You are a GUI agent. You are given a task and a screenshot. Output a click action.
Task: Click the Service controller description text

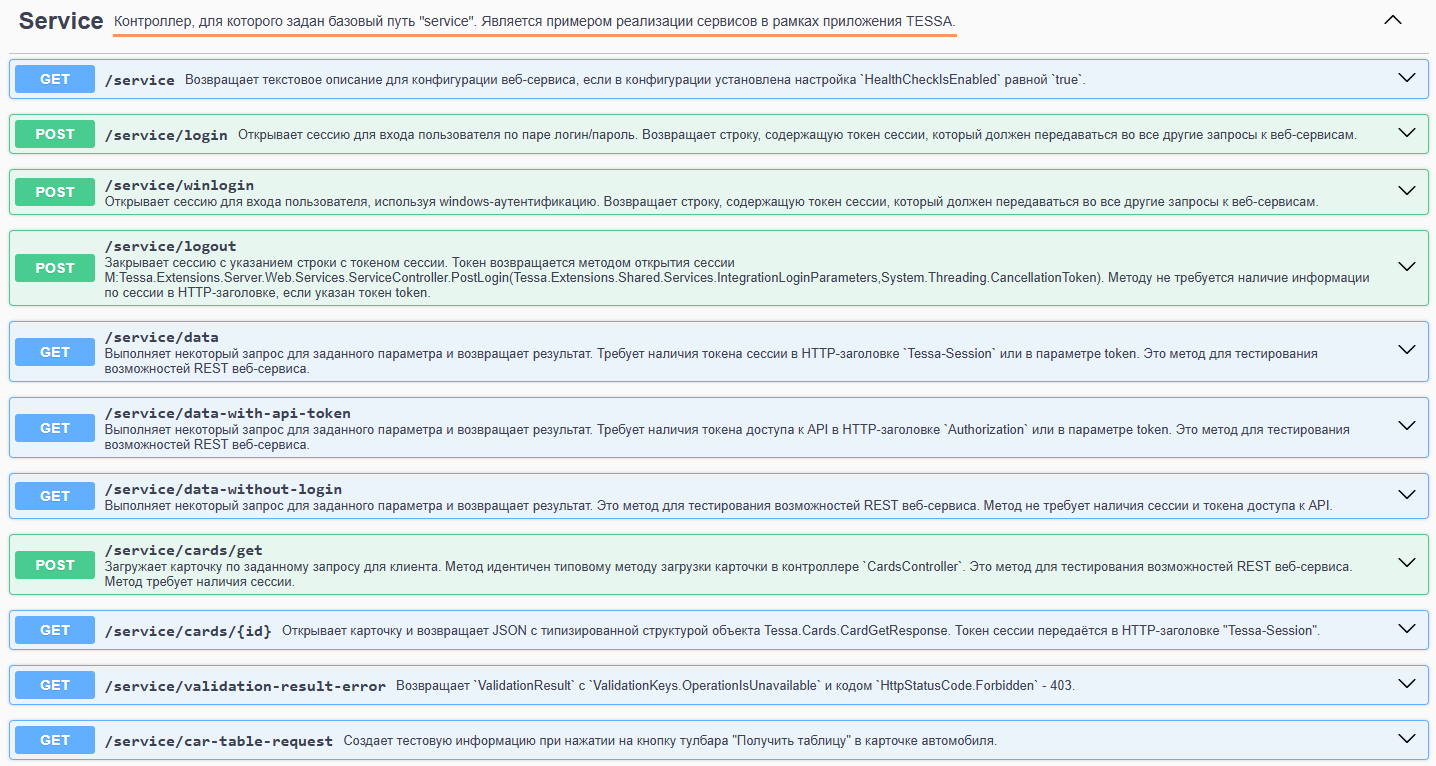[x=534, y=21]
